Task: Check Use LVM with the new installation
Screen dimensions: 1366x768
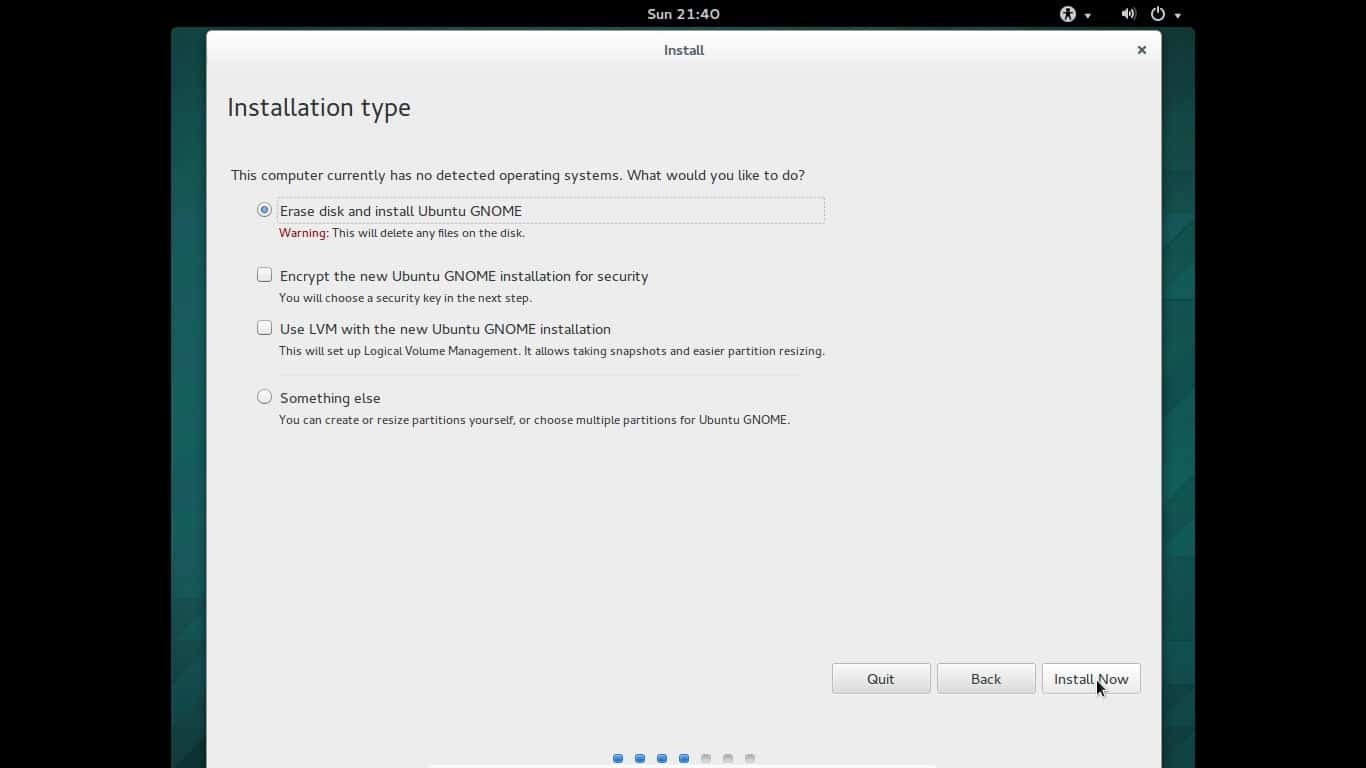Action: 264,328
